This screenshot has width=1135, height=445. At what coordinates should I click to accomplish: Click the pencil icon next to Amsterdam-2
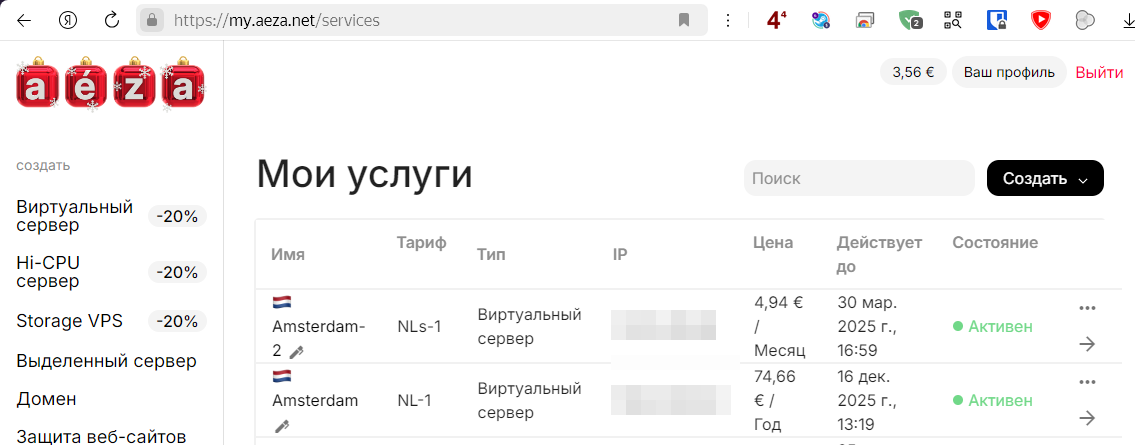(x=296, y=352)
